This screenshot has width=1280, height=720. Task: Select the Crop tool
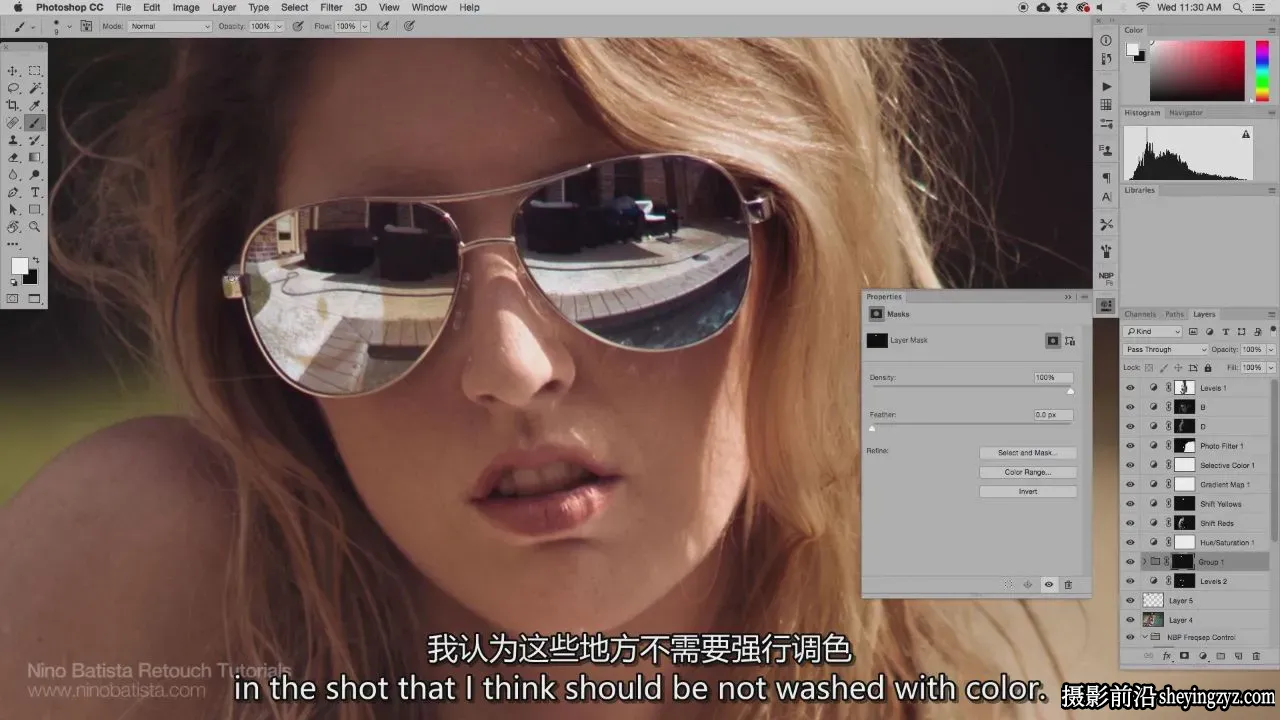click(14, 105)
